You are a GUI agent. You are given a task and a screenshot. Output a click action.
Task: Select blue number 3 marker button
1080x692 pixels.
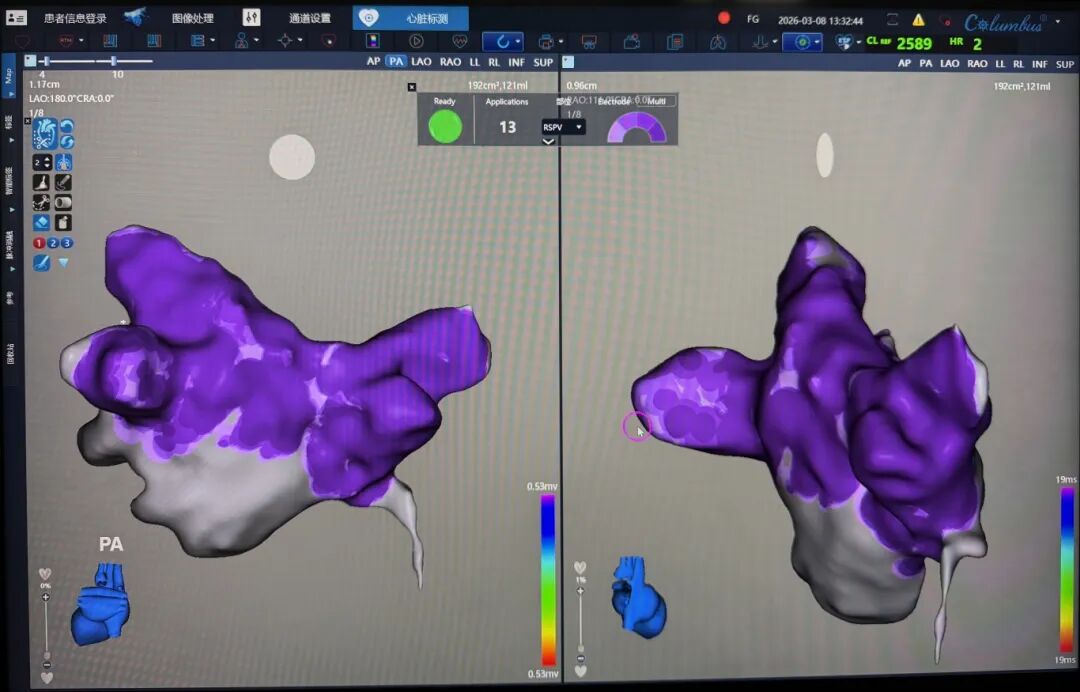coord(67,243)
